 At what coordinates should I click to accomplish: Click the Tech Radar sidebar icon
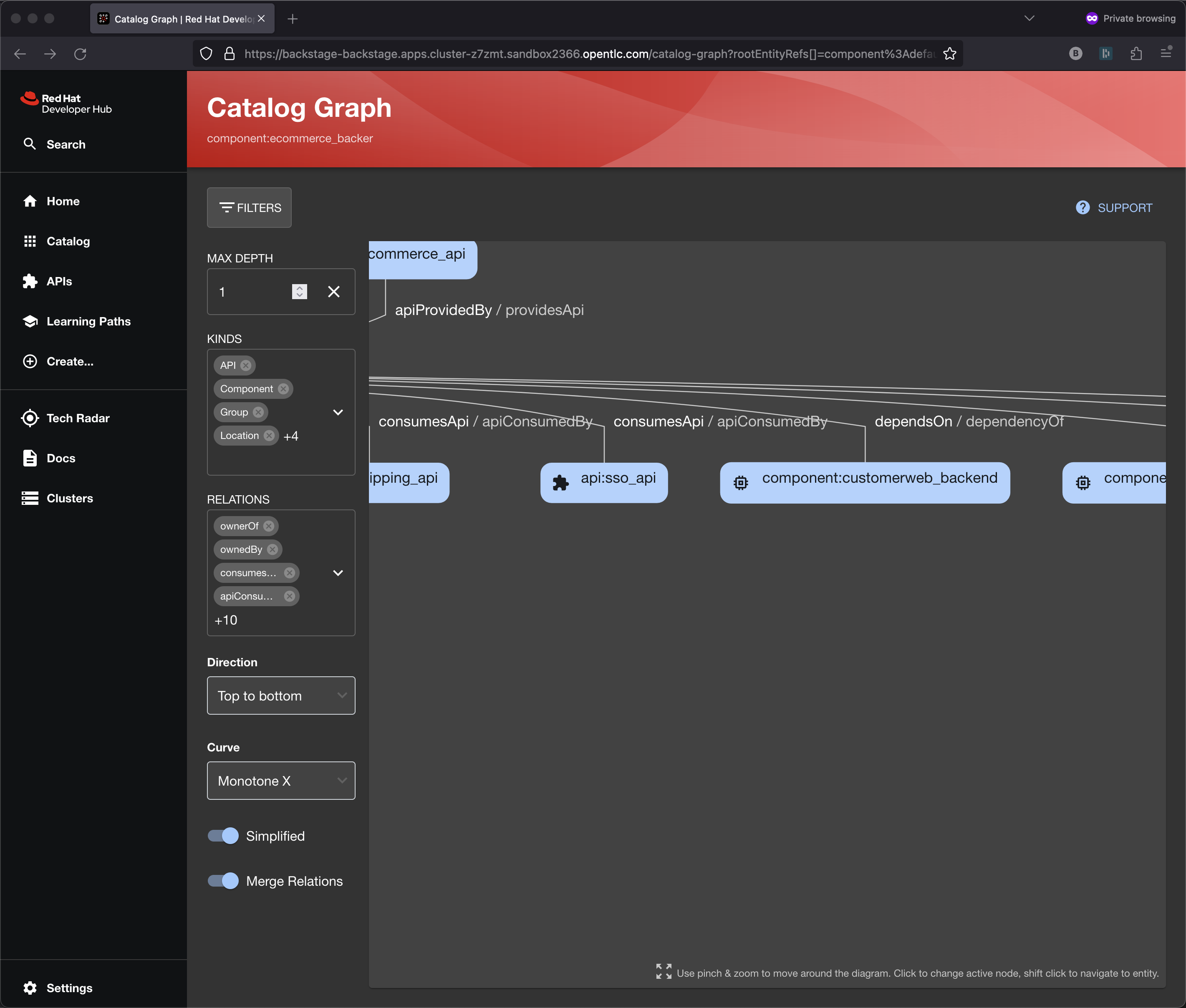coord(30,418)
